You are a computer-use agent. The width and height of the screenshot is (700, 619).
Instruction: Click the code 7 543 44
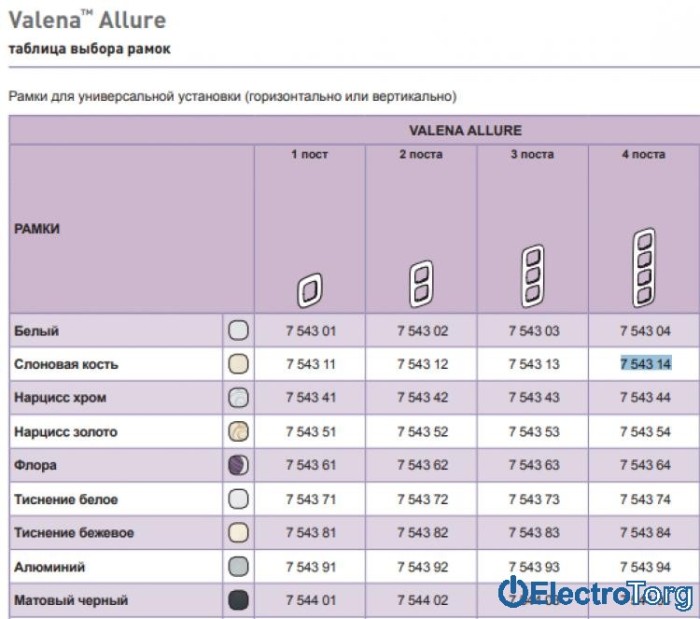coord(646,397)
